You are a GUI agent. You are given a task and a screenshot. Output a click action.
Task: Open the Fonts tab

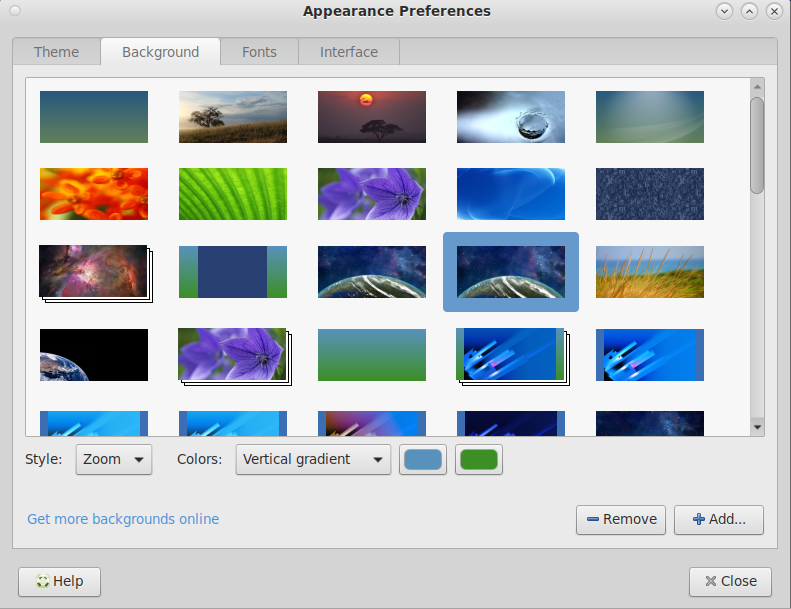point(259,52)
